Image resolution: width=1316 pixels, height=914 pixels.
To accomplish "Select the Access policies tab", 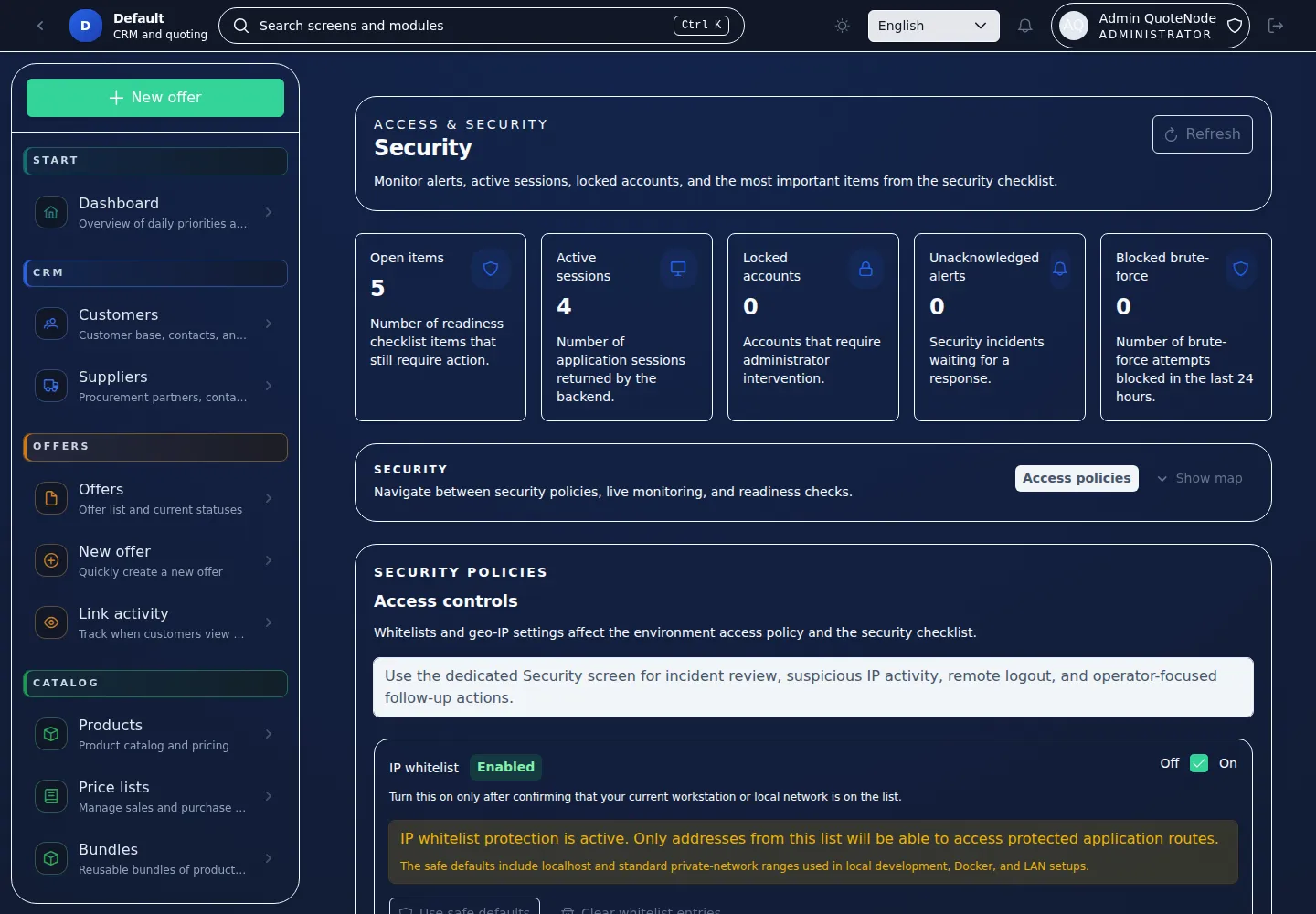I will (1076, 478).
